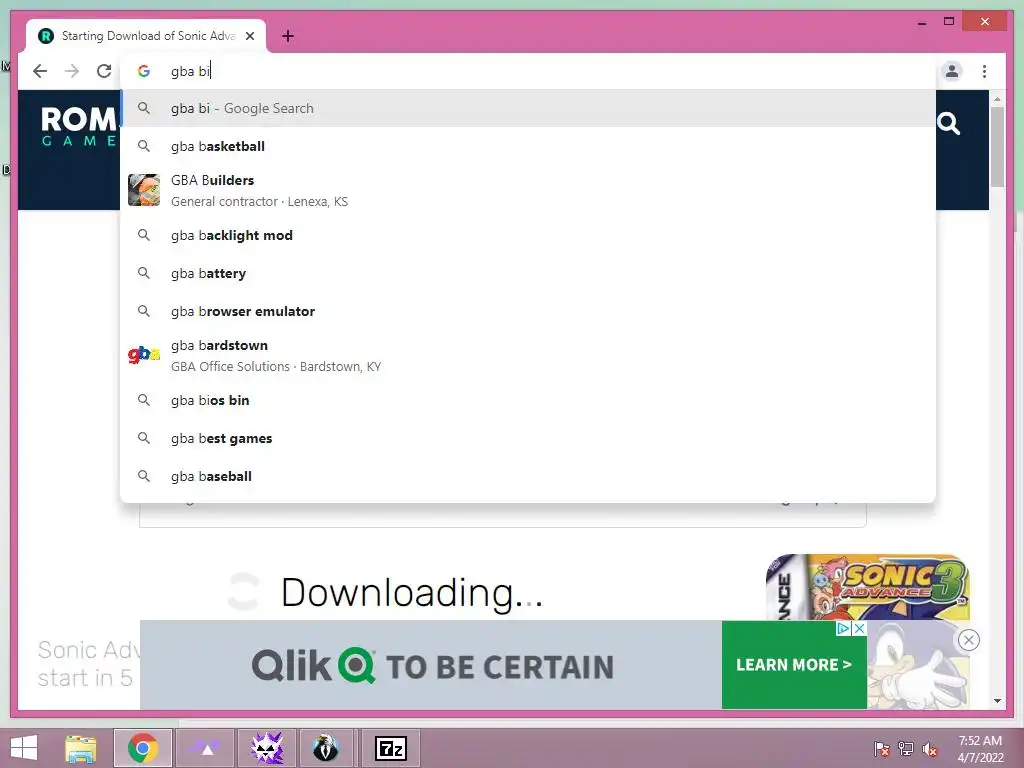Click the Qlik 'LEARN MORE' ad button
This screenshot has width=1024, height=768.
coord(793,665)
